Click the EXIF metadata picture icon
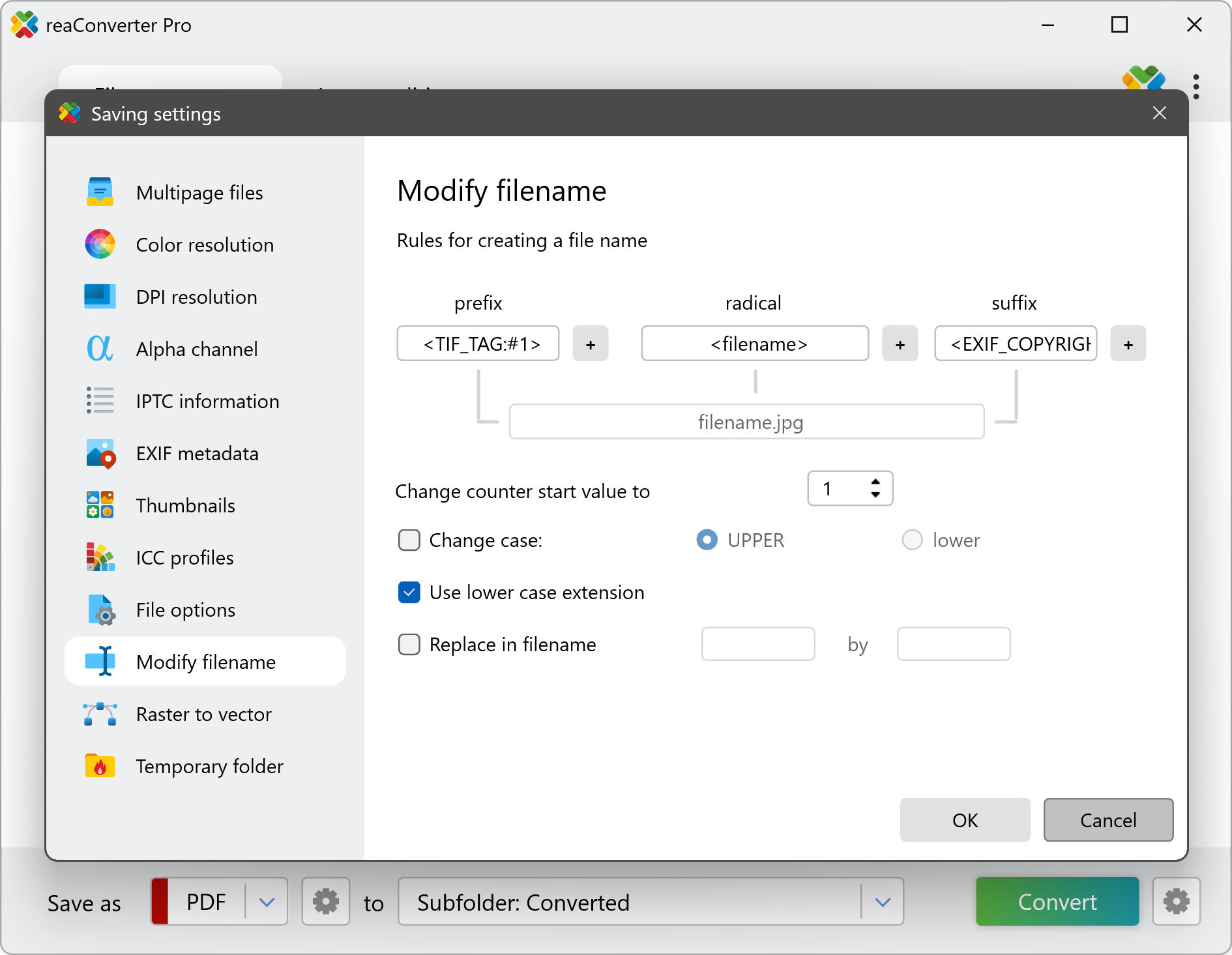 pyautogui.click(x=100, y=453)
